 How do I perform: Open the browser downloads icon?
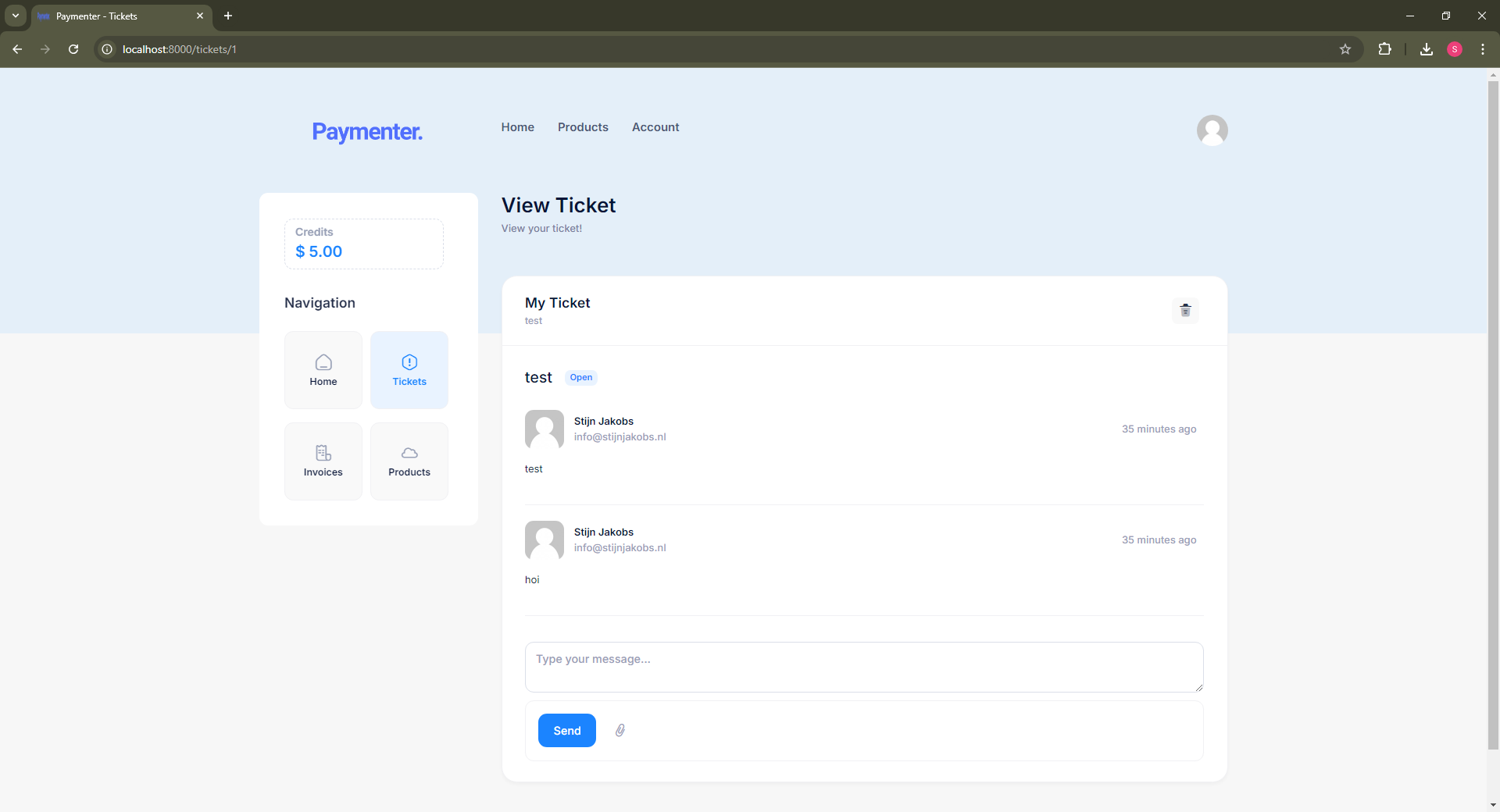coord(1427,49)
